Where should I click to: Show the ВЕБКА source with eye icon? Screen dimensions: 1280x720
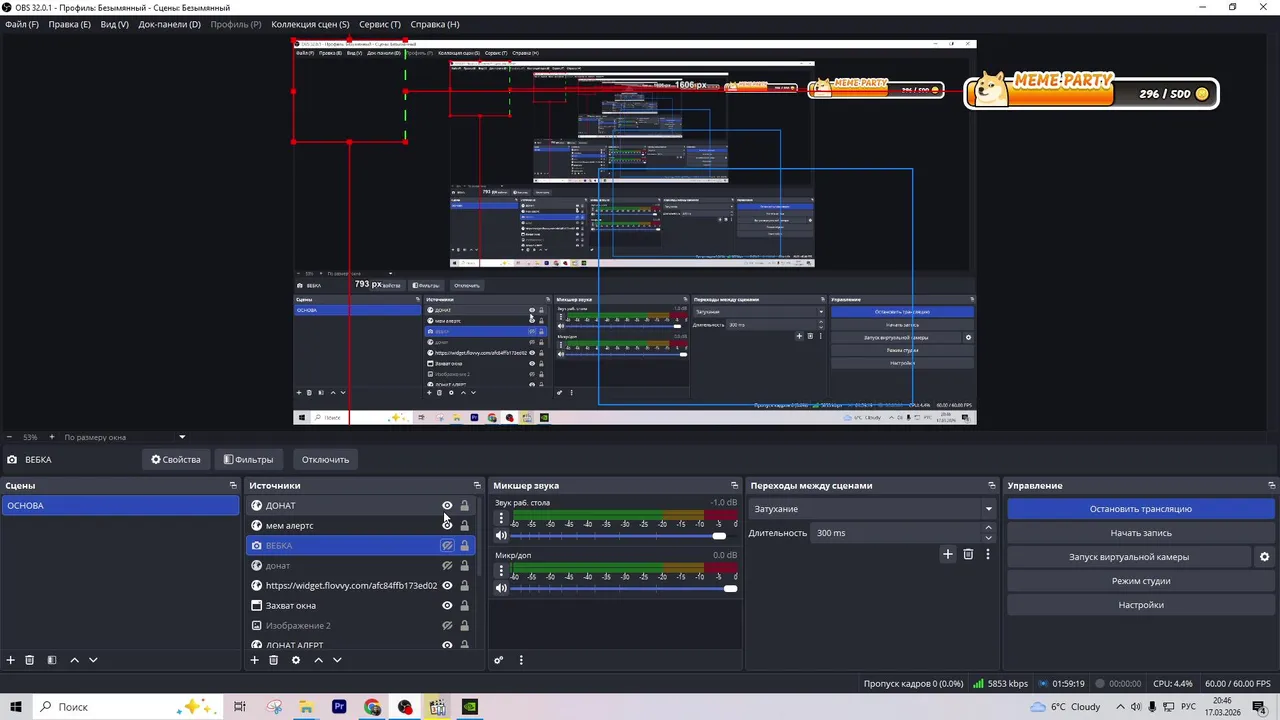(447, 545)
